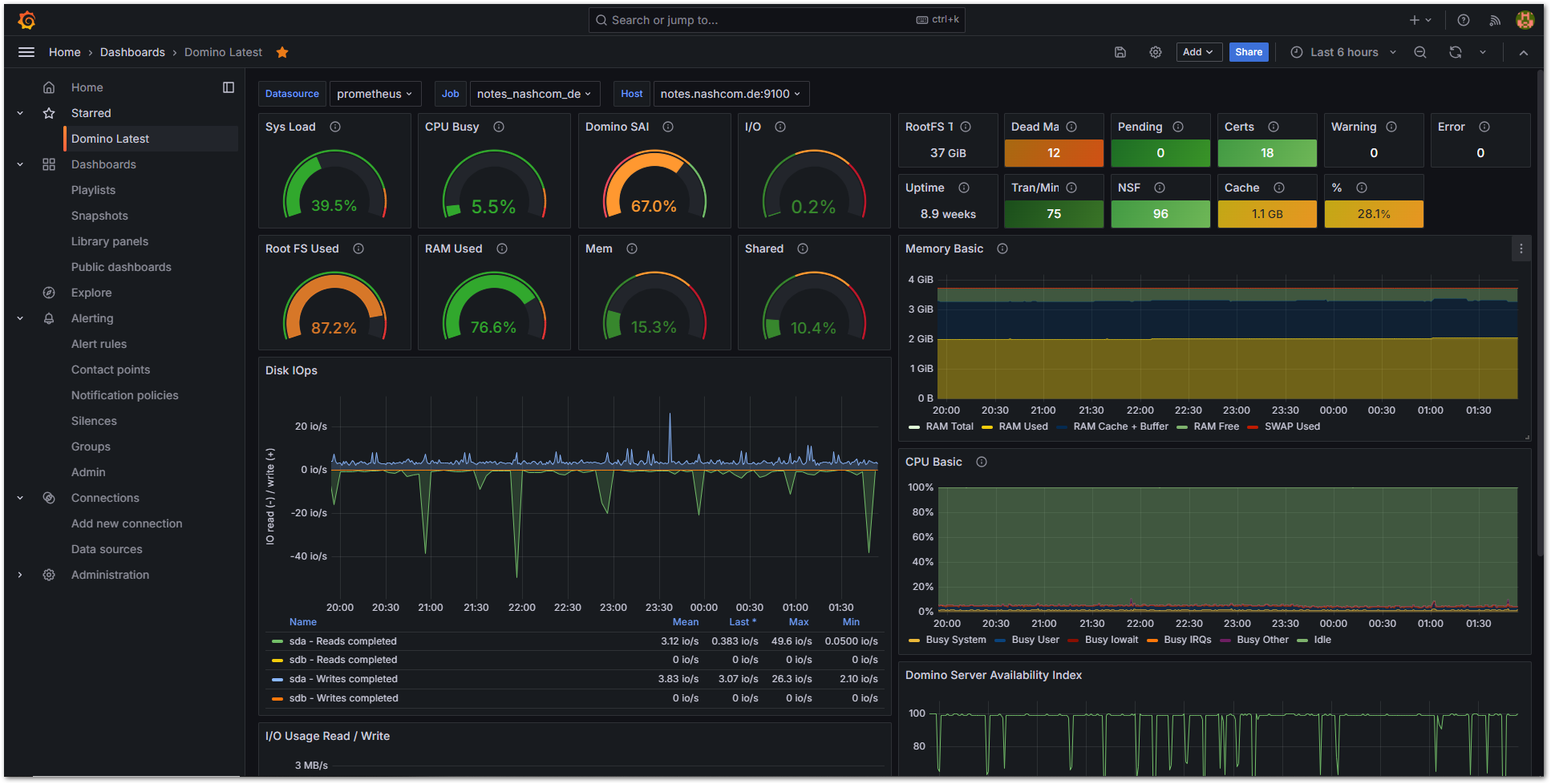The width and height of the screenshot is (1551, 784).
Task: Collapse the Starred sidebar section
Action: point(20,113)
